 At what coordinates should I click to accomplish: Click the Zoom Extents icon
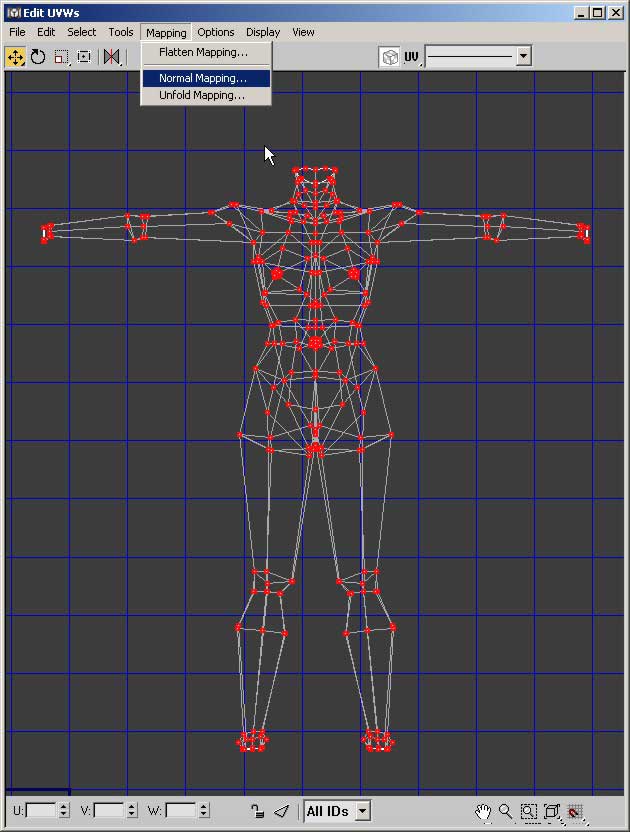552,811
